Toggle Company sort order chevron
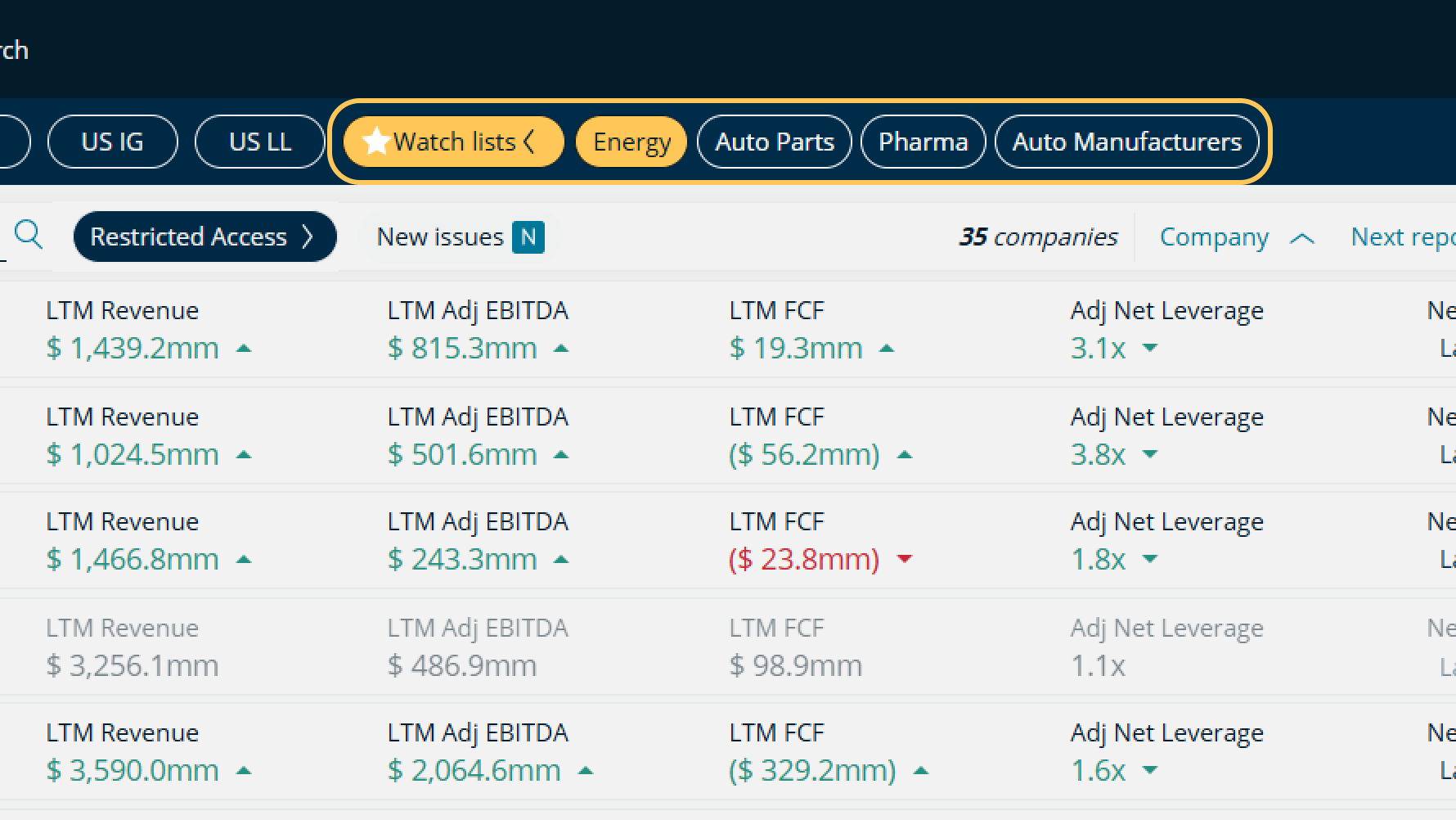The width and height of the screenshot is (1456, 820). tap(1301, 238)
